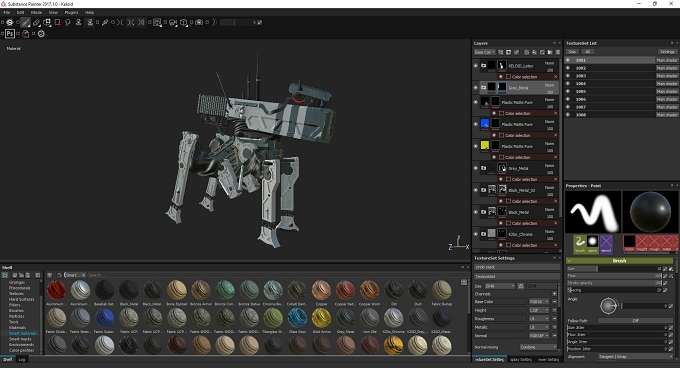Click the add effect icon in Layers
The height and width of the screenshot is (368, 680).
point(500,52)
